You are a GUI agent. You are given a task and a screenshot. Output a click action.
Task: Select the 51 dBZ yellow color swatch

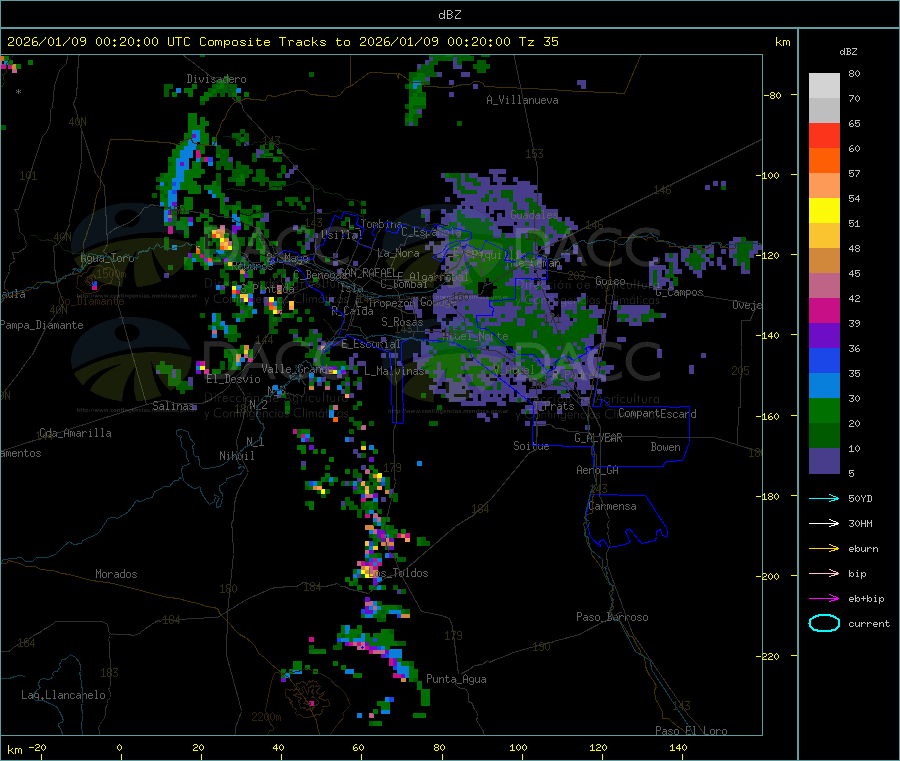click(x=824, y=211)
